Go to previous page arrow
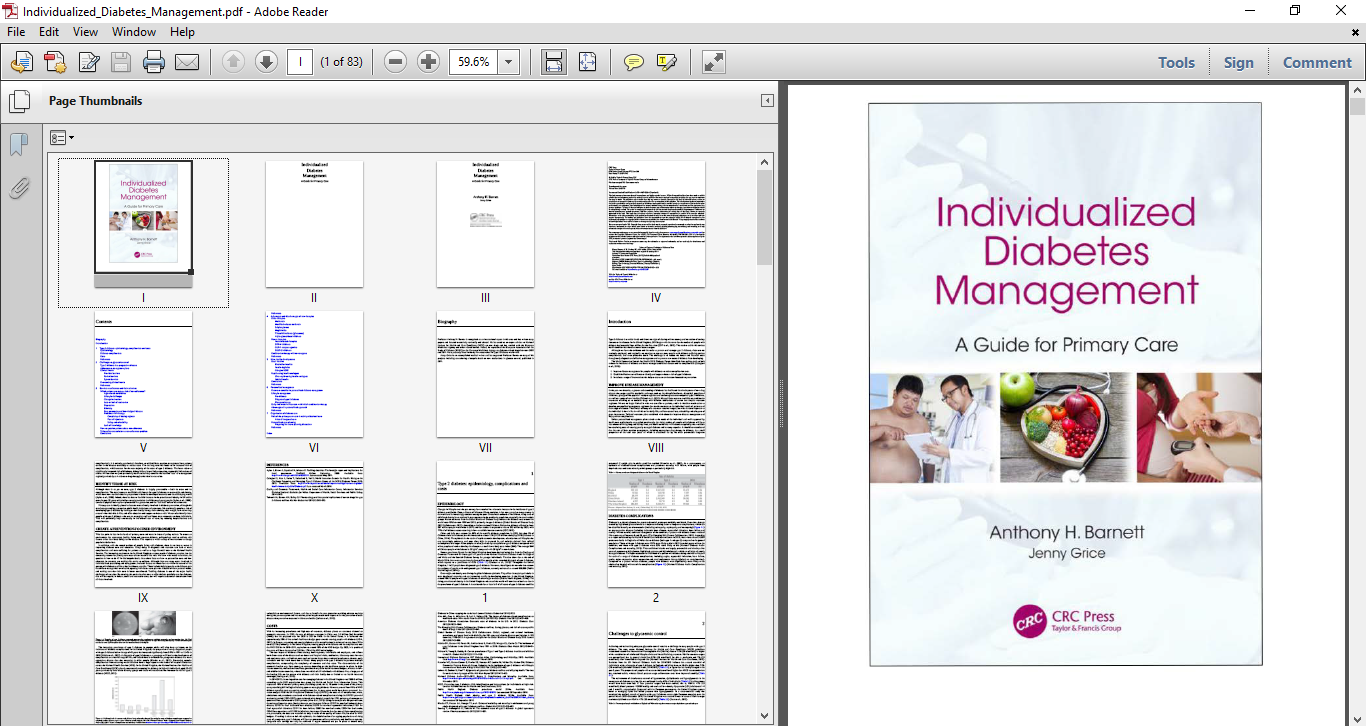This screenshot has height=726, width=1366. [x=233, y=62]
